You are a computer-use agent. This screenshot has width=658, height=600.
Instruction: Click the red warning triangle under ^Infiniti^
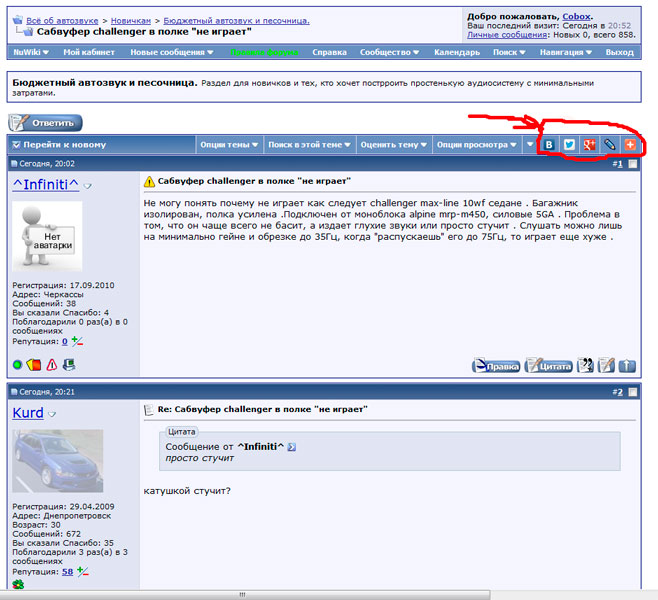click(x=52, y=365)
